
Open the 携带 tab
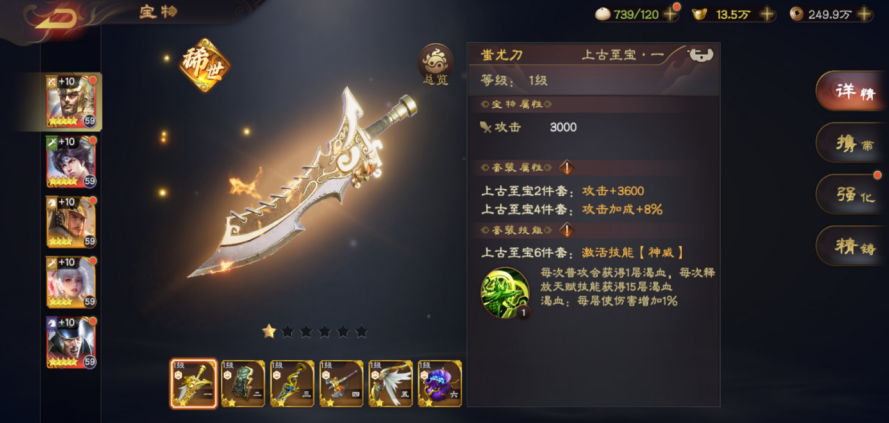pos(852,142)
